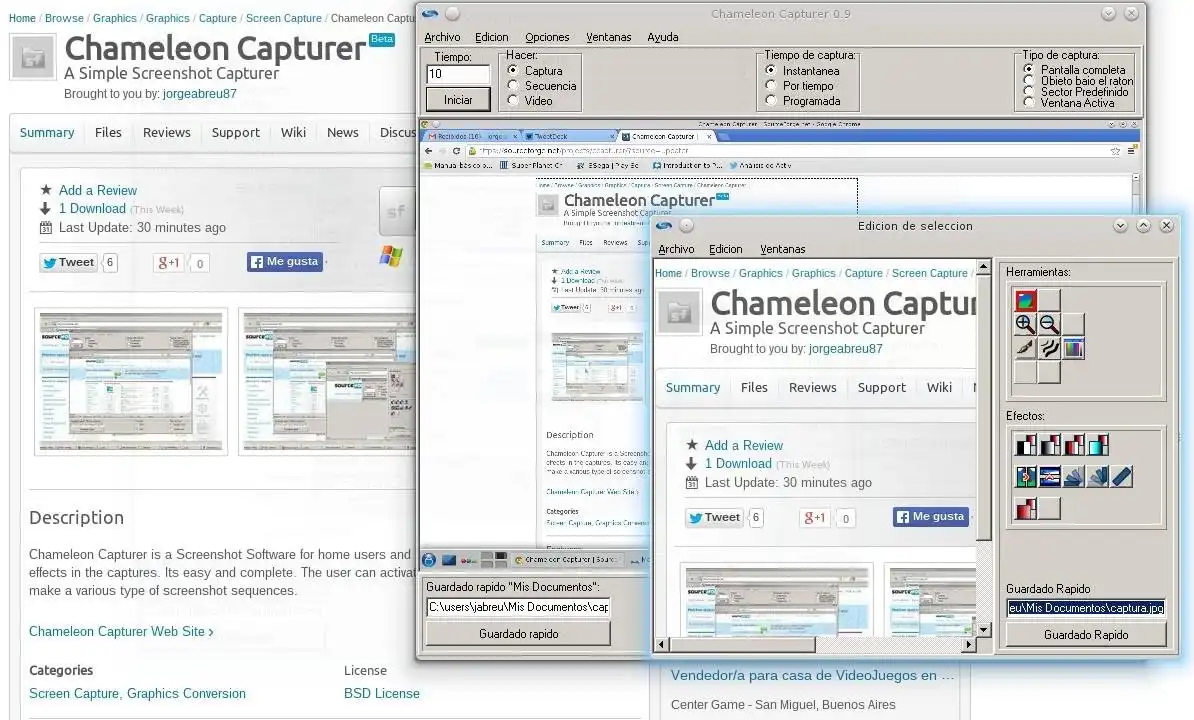Click the blue diagonal bar effect icon
1194x720 pixels.
1121,476
